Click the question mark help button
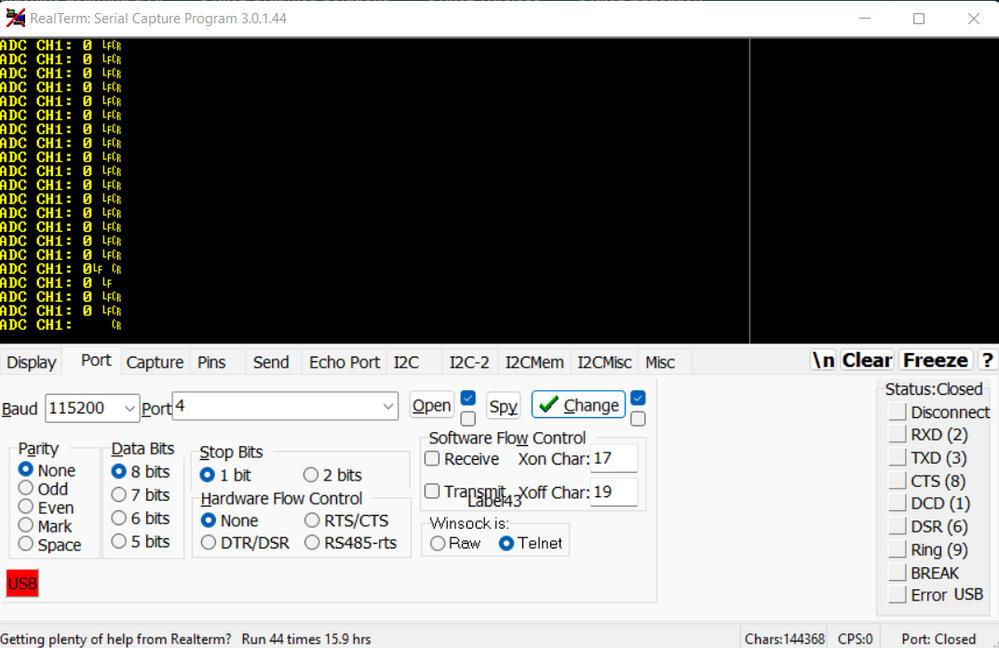The height and width of the screenshot is (648, 999). pyautogui.click(x=987, y=360)
